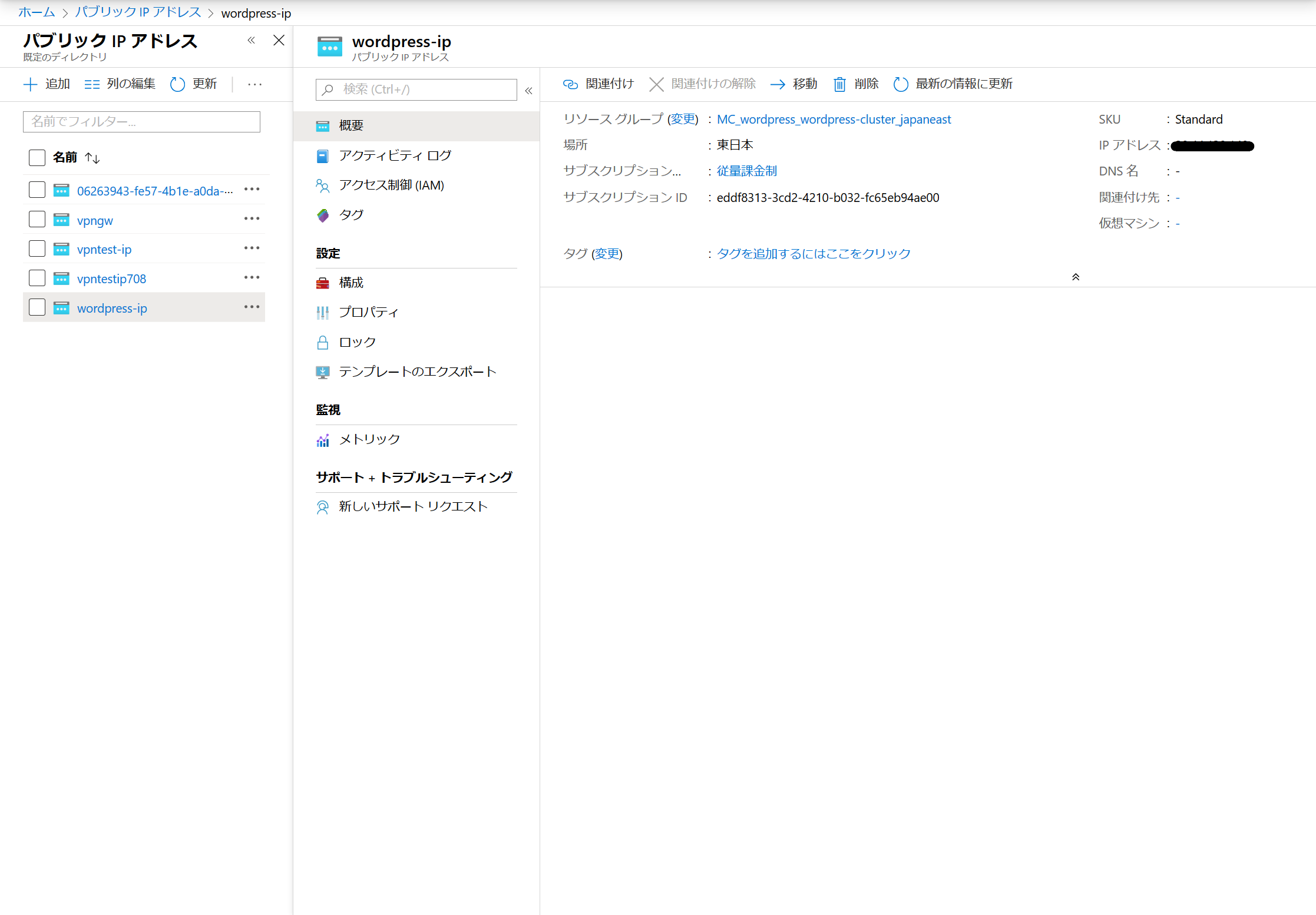Collapse the パブリック IP アドレス list panel
Screen dimensions: 1316x915
point(252,40)
